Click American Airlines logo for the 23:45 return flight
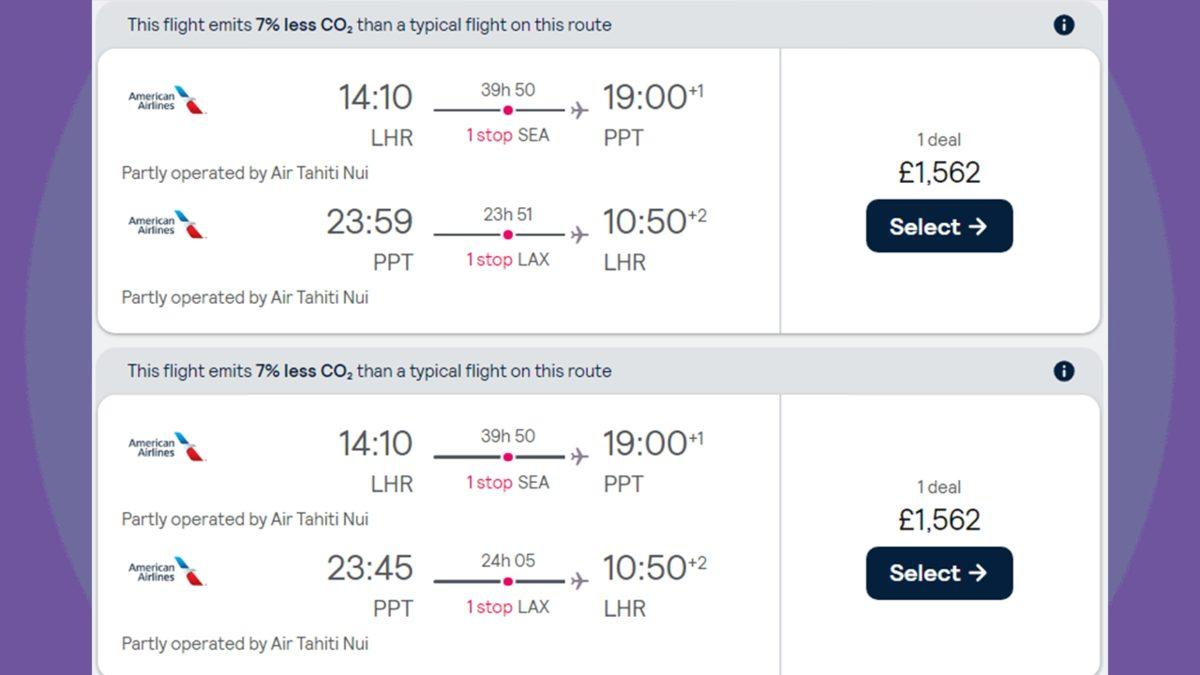This screenshot has width=1200, height=675. tap(167, 571)
